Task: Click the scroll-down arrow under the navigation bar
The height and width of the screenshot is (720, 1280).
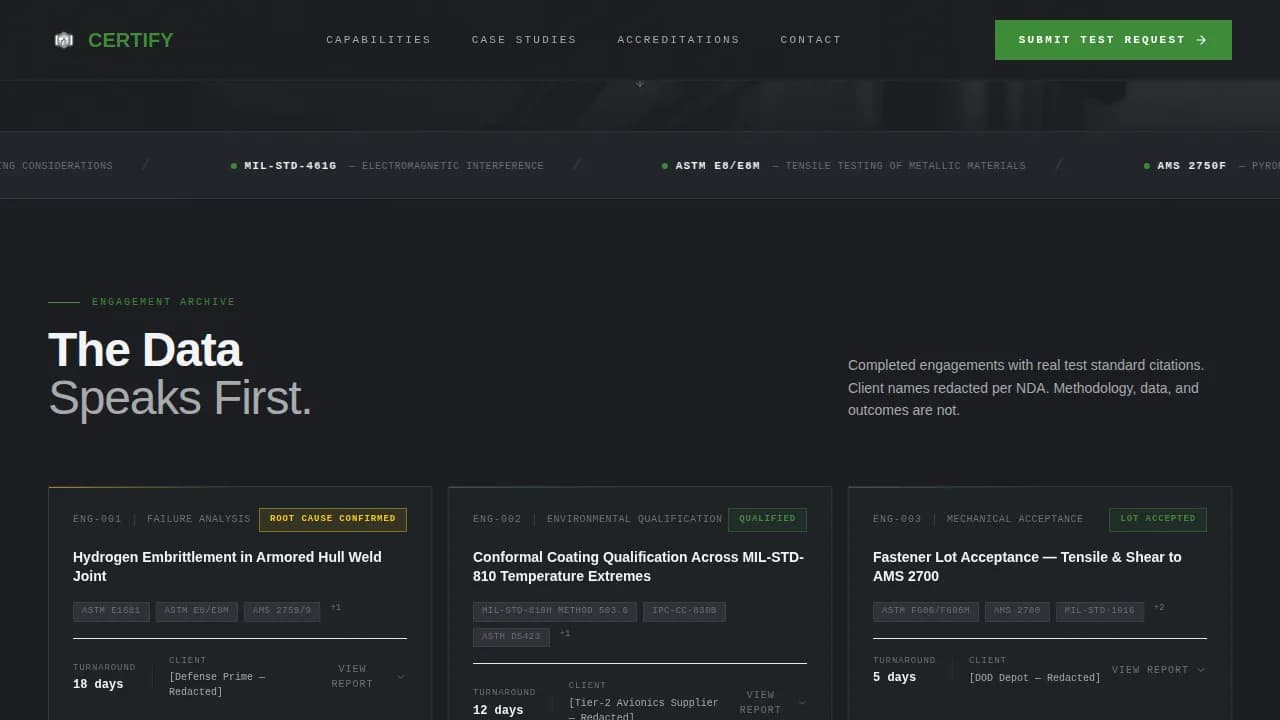Action: tap(639, 84)
